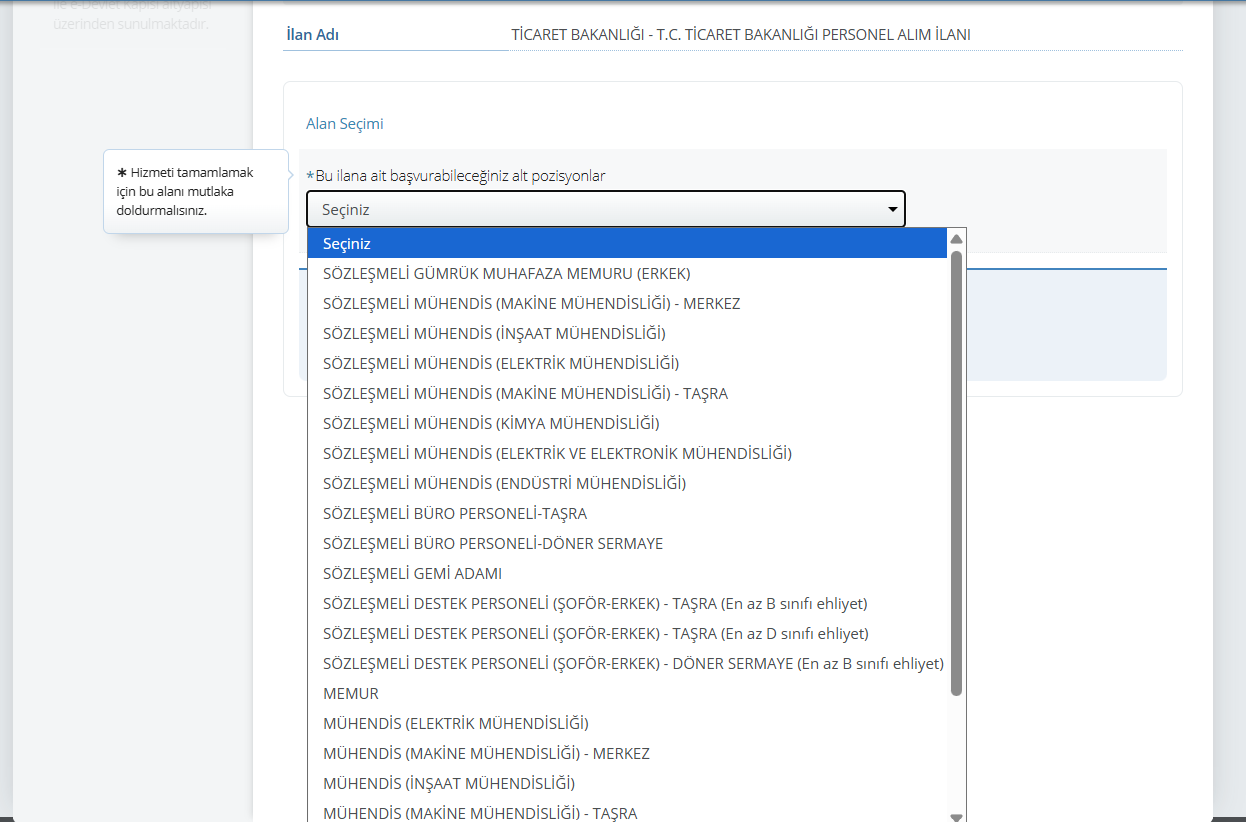Screen dimensions: 1246x822
Task: Select the MEMUR position
Action: pyautogui.click(x=351, y=694)
